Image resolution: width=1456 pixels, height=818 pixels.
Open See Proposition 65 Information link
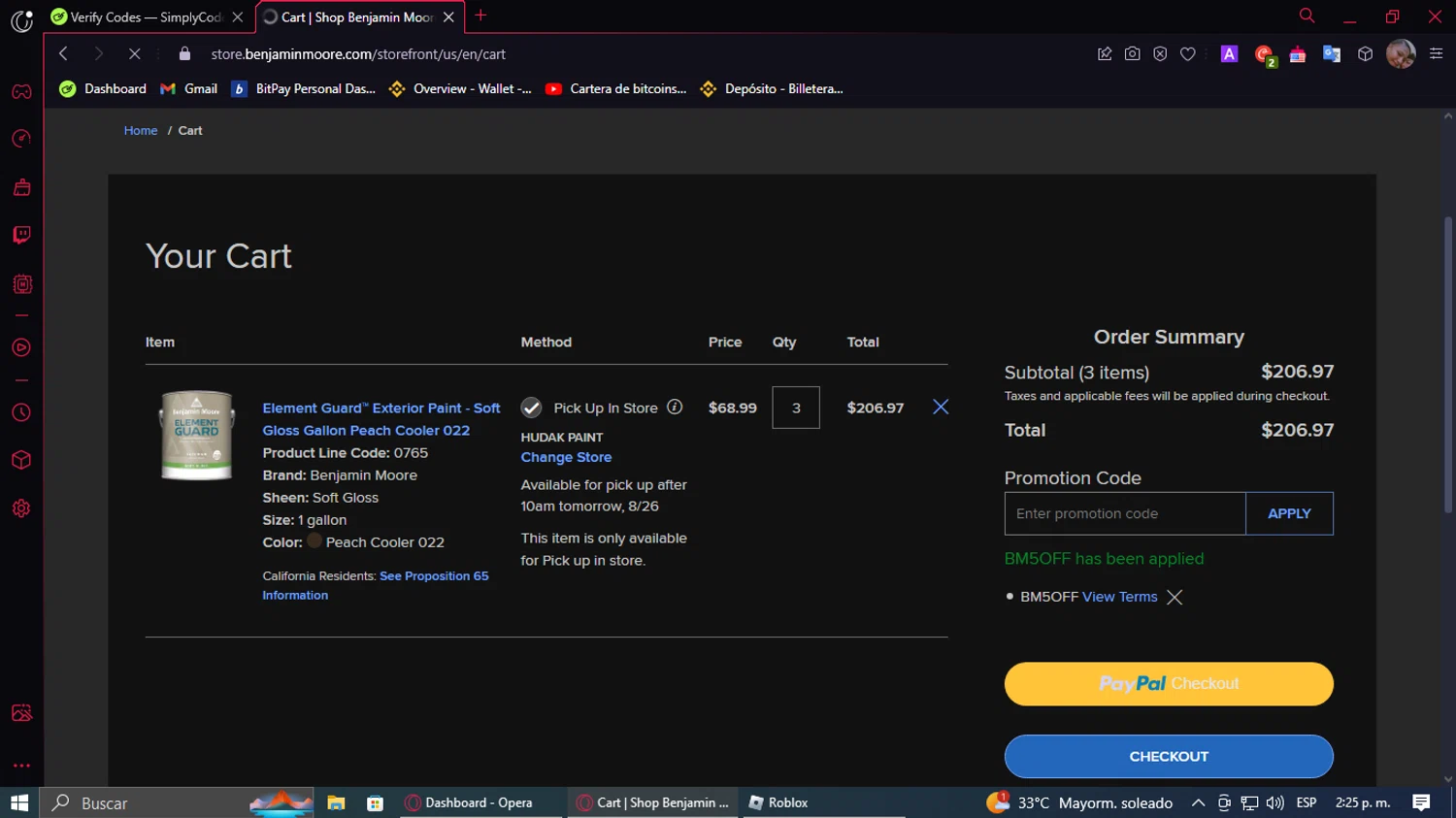click(x=375, y=585)
